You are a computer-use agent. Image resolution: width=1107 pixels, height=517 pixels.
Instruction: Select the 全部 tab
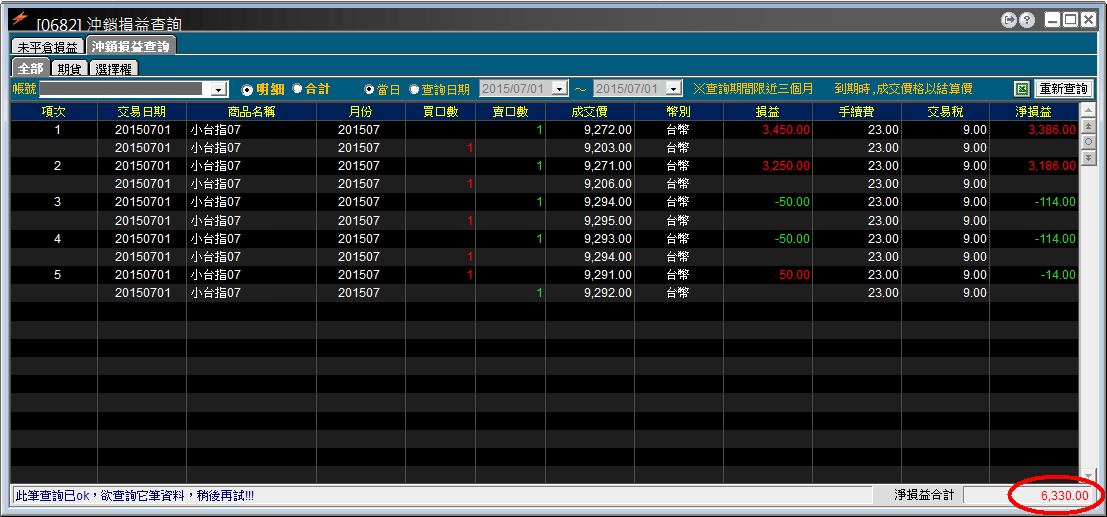[31, 69]
